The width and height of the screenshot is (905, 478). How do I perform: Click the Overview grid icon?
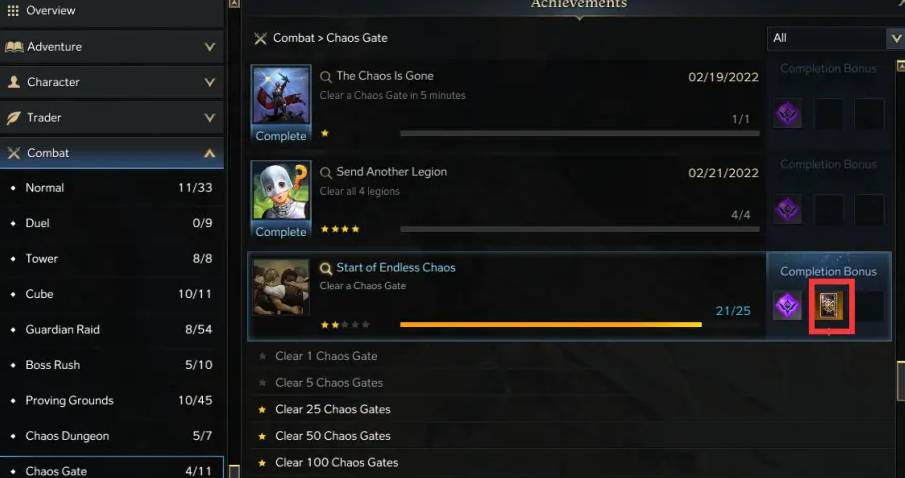(x=13, y=11)
